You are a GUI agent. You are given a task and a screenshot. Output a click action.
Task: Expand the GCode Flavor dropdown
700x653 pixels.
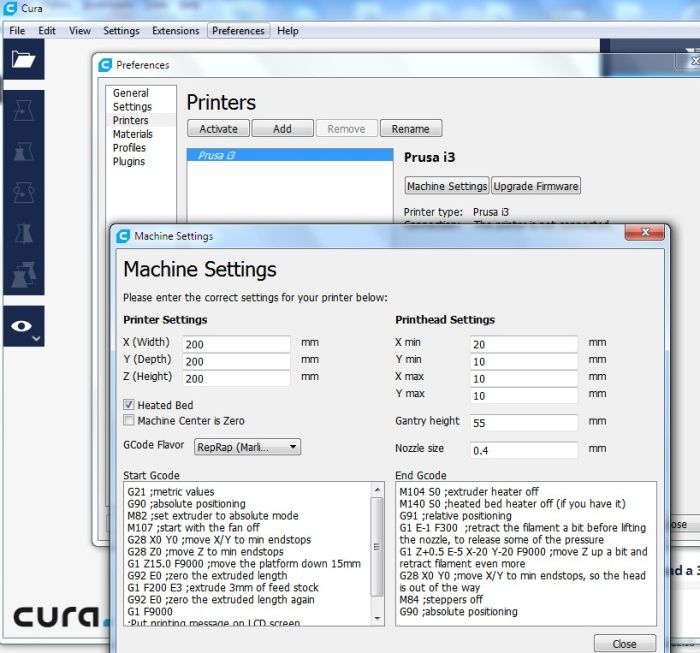tap(247, 447)
